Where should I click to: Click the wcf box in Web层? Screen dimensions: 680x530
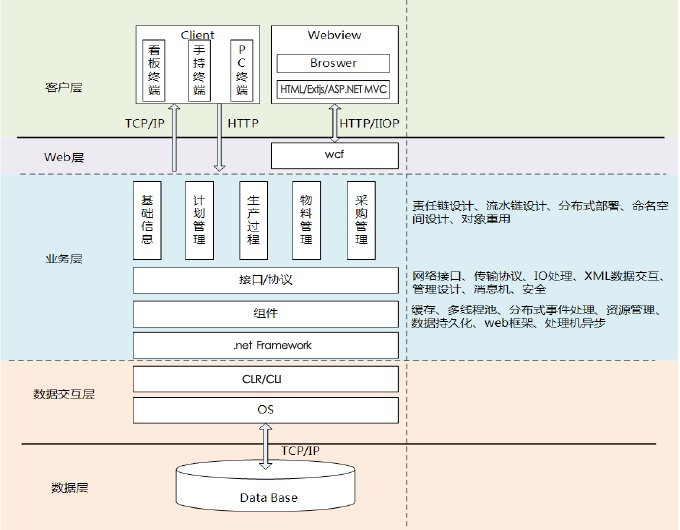click(x=334, y=156)
